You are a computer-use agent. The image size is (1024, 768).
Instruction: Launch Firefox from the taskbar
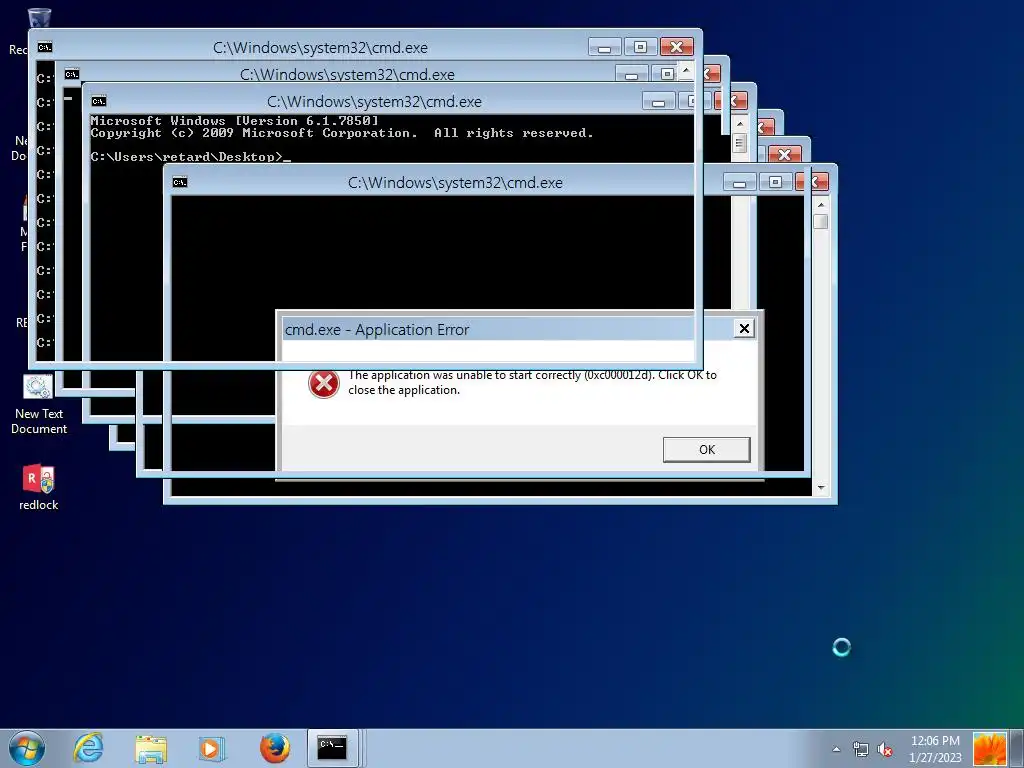pos(274,748)
